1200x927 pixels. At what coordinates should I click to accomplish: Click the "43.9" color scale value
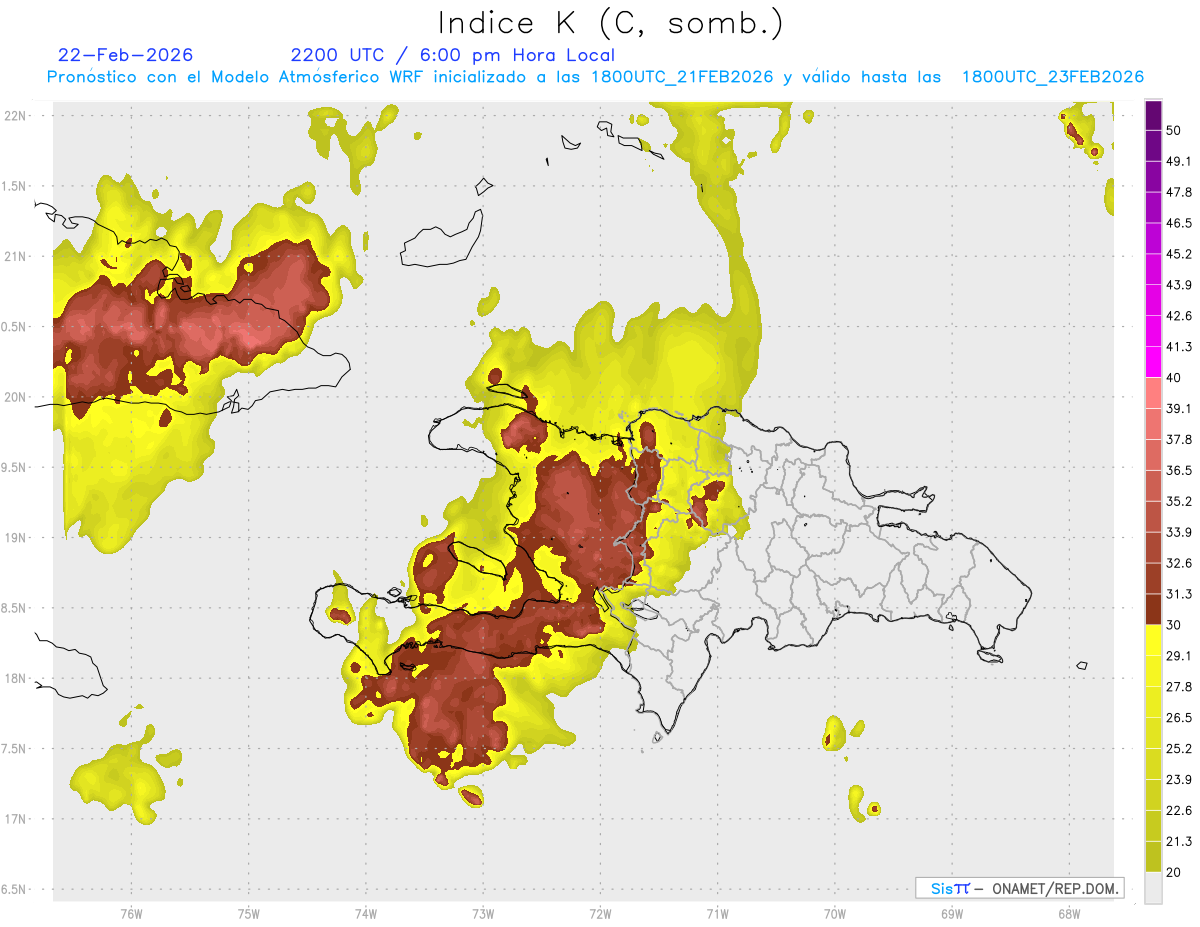tap(1180, 285)
